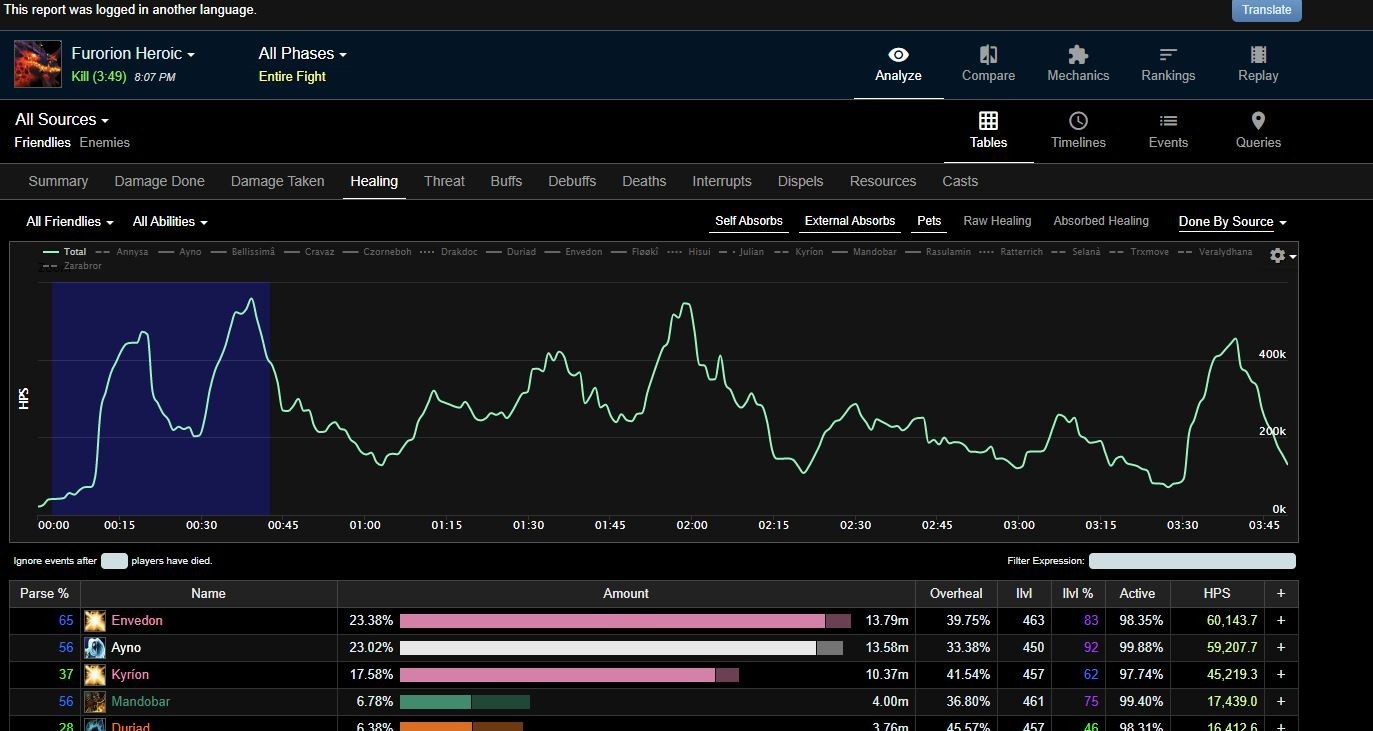Switch to Timelines clock icon view

[x=1078, y=121]
